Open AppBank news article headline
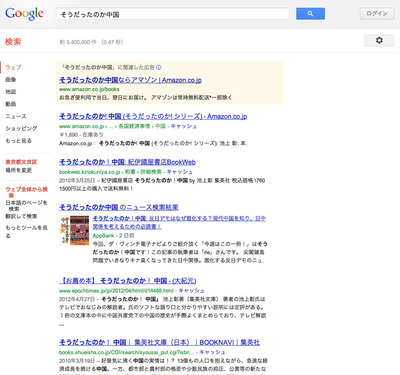This screenshot has width=400, height=375. tap(179, 222)
